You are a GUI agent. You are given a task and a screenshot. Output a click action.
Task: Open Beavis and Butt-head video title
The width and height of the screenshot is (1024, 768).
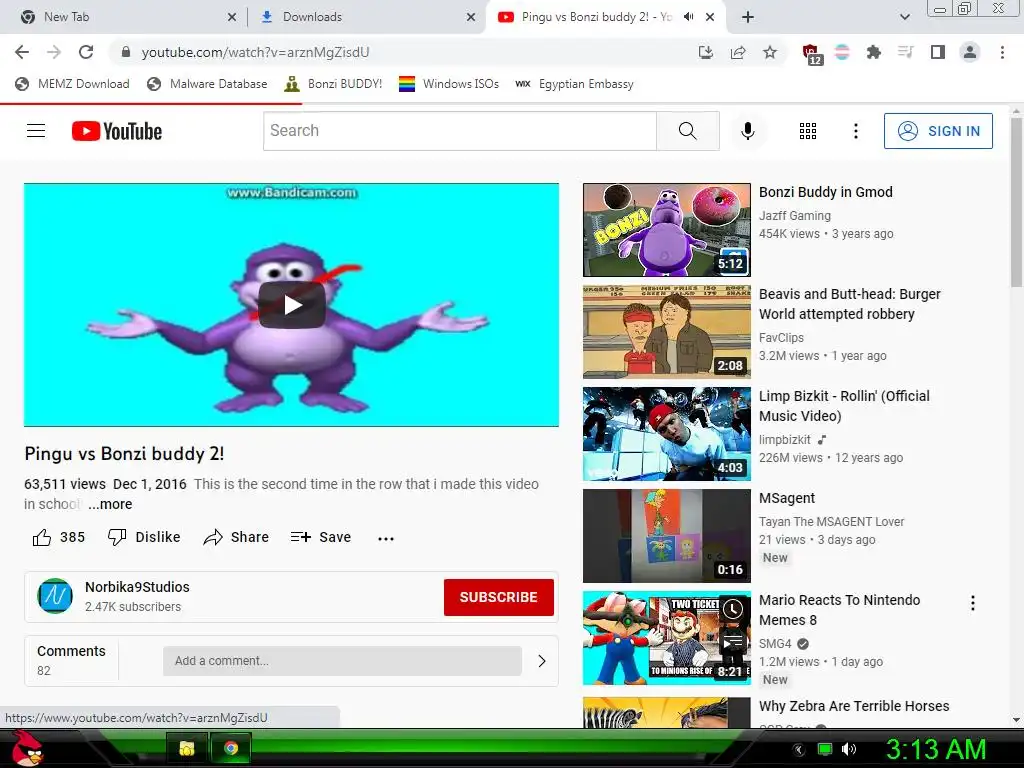[x=849, y=304]
